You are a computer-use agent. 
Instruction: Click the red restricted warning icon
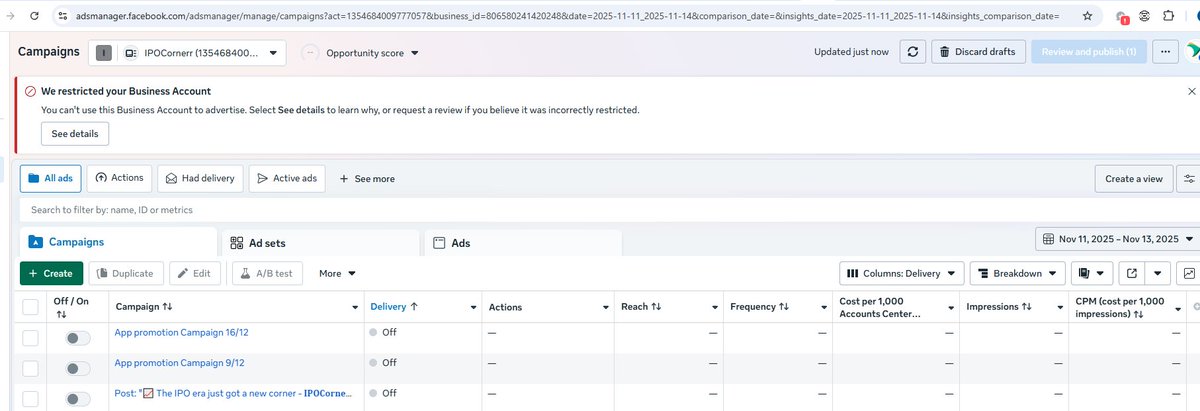point(30,90)
